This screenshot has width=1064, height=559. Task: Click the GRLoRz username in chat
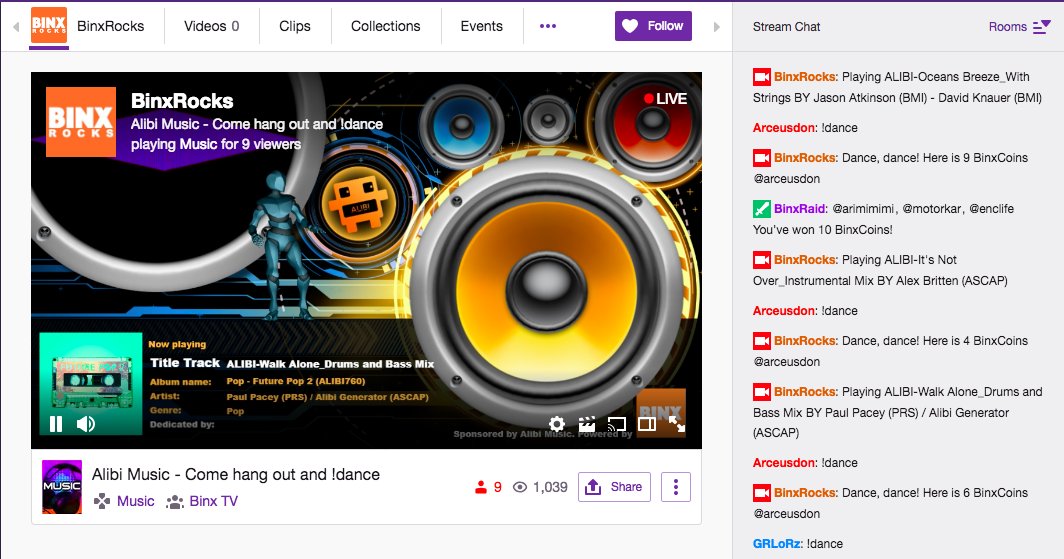(x=777, y=544)
